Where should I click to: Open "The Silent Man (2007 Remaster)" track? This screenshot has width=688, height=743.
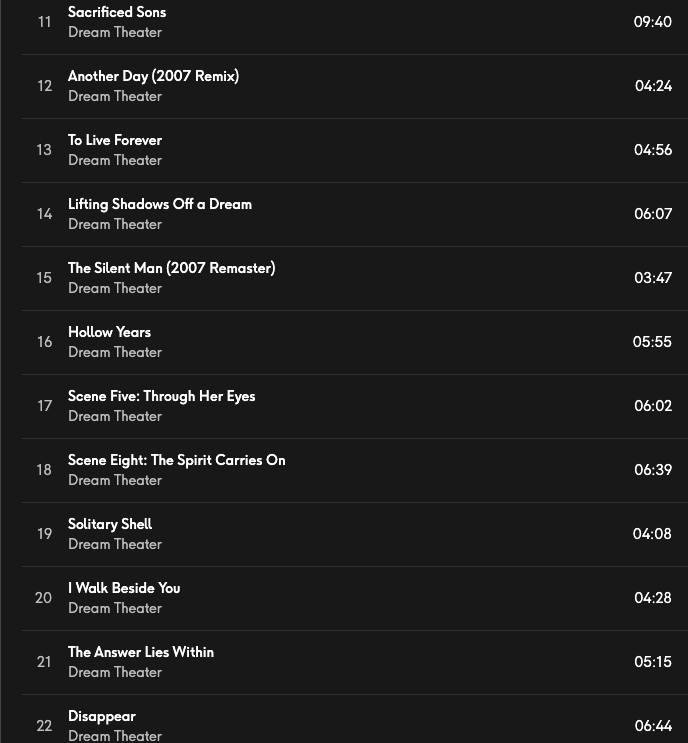click(171, 268)
